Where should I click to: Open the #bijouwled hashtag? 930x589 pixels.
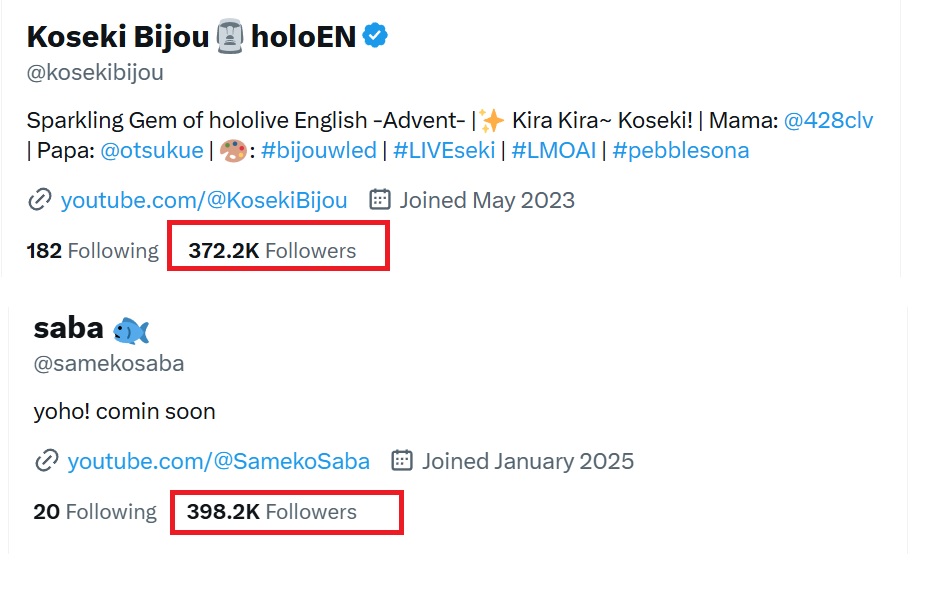coord(319,151)
